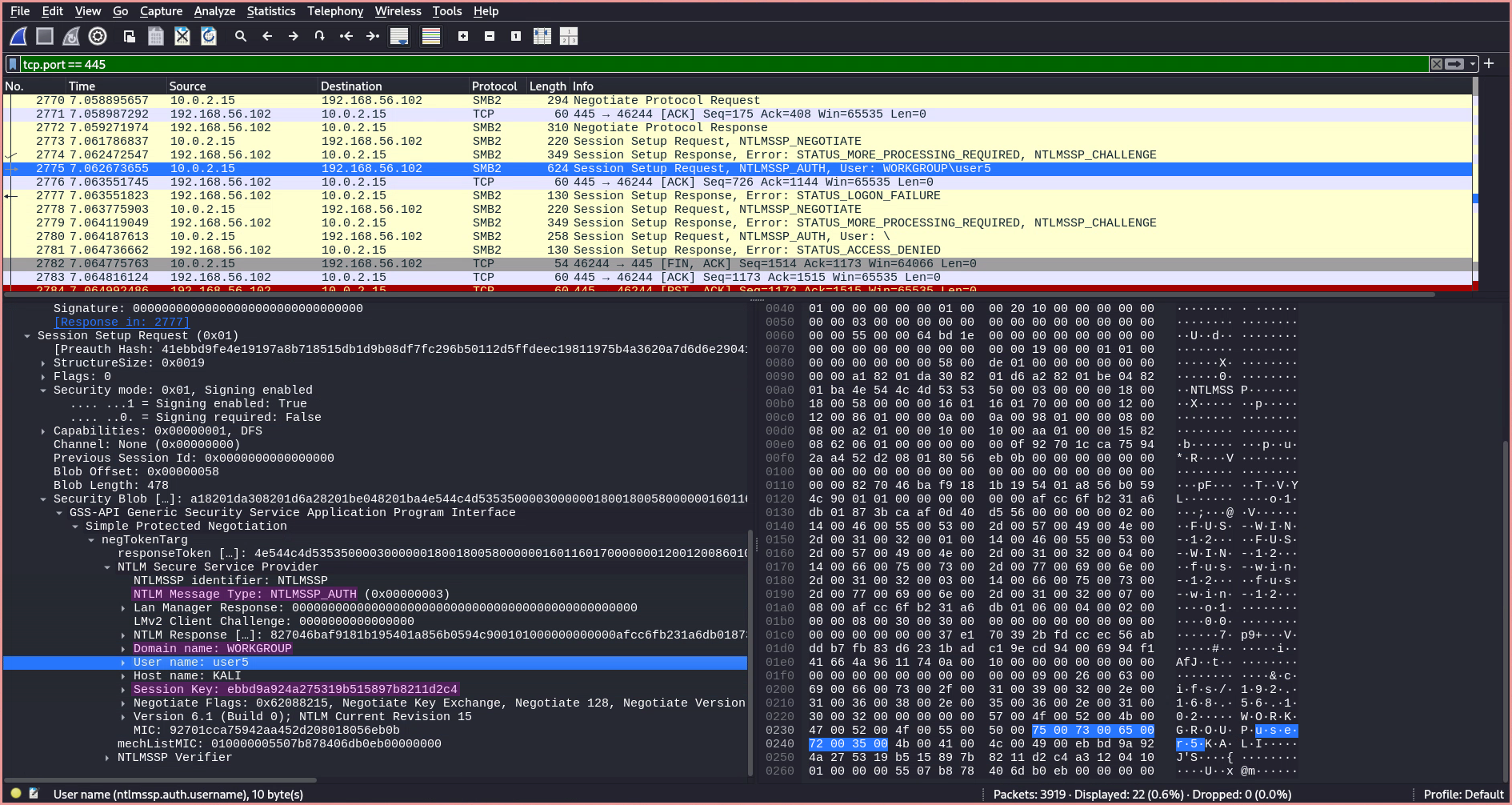Image resolution: width=1512 pixels, height=805 pixels.
Task: Open the Telephony menu
Action: tap(335, 11)
